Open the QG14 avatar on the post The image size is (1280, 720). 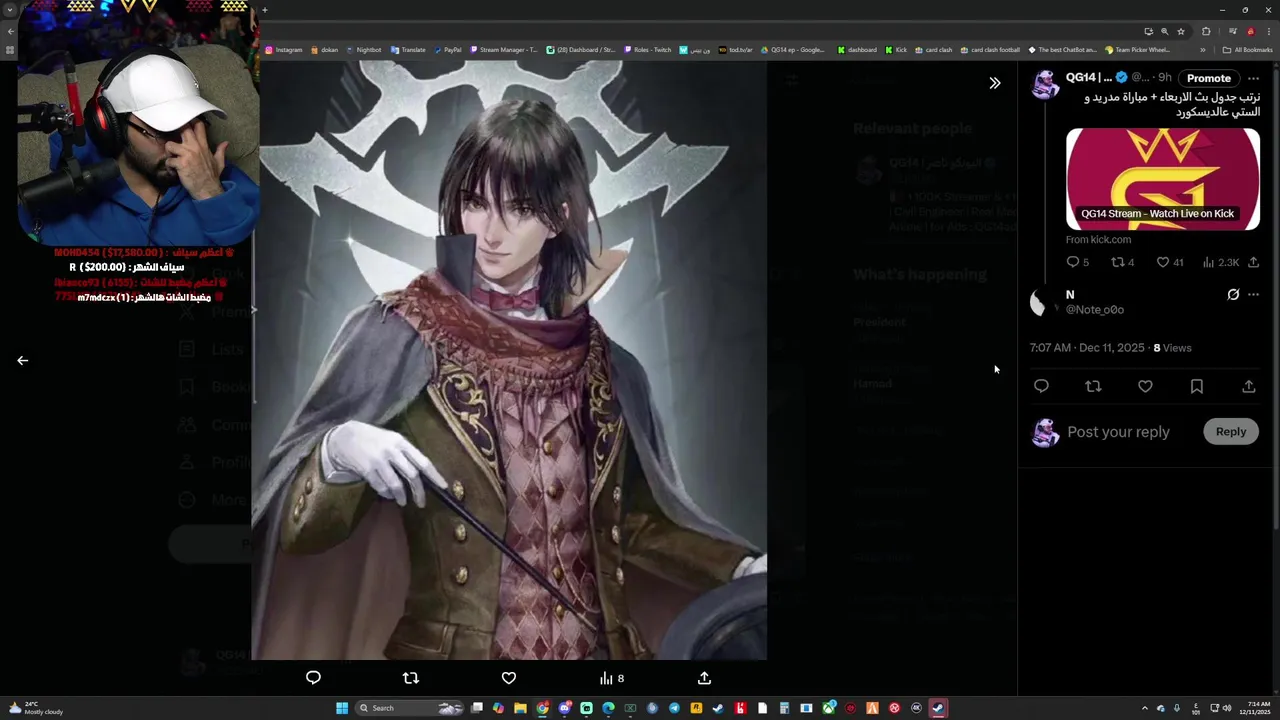1045,85
